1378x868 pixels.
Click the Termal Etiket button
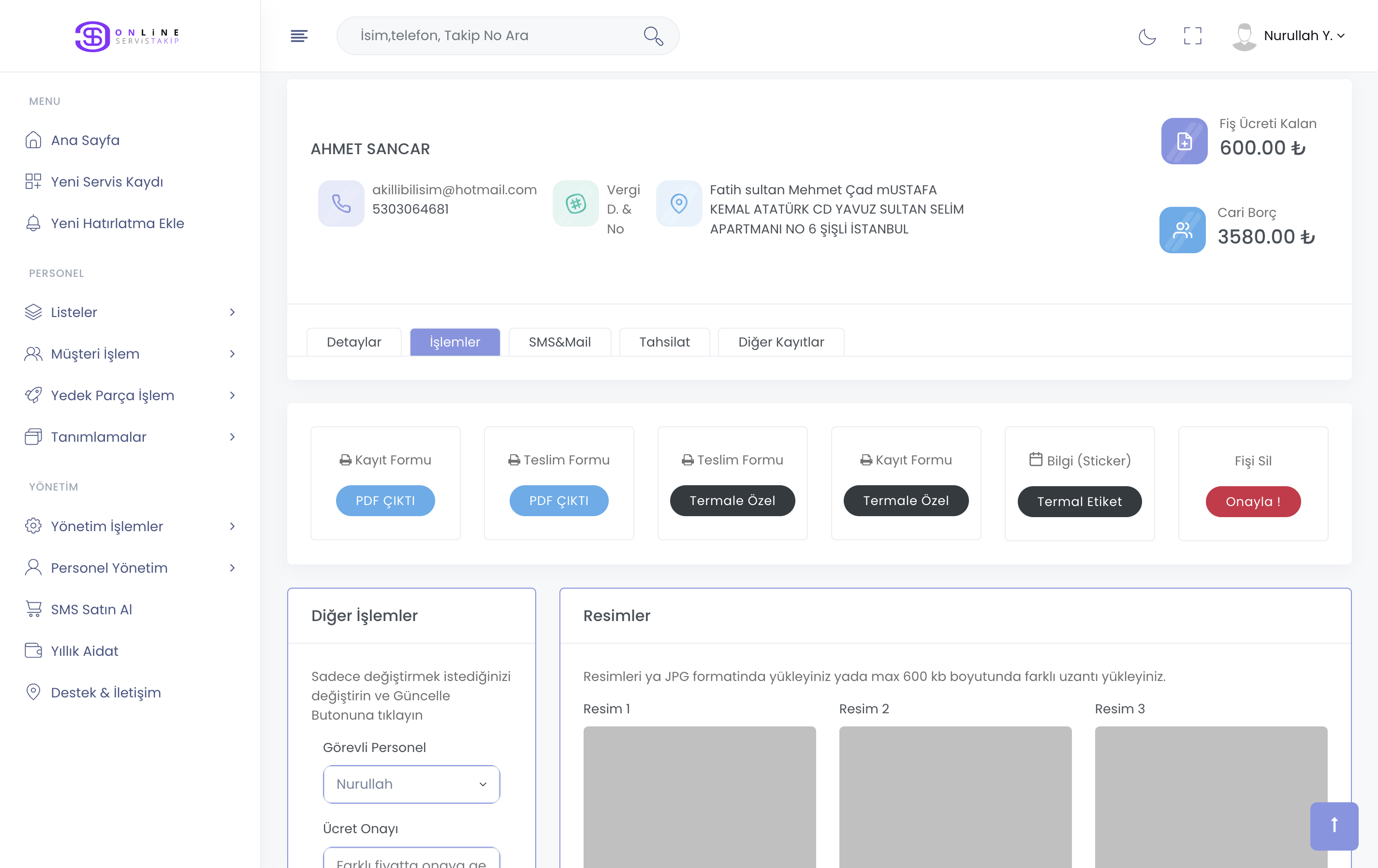coord(1079,502)
